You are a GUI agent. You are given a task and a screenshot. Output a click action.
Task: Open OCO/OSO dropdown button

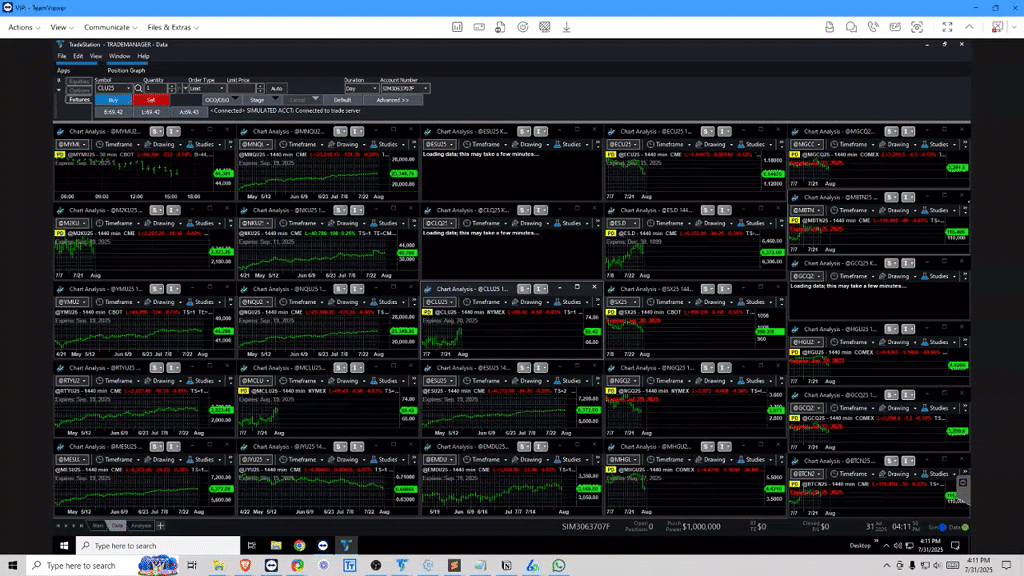(x=220, y=100)
